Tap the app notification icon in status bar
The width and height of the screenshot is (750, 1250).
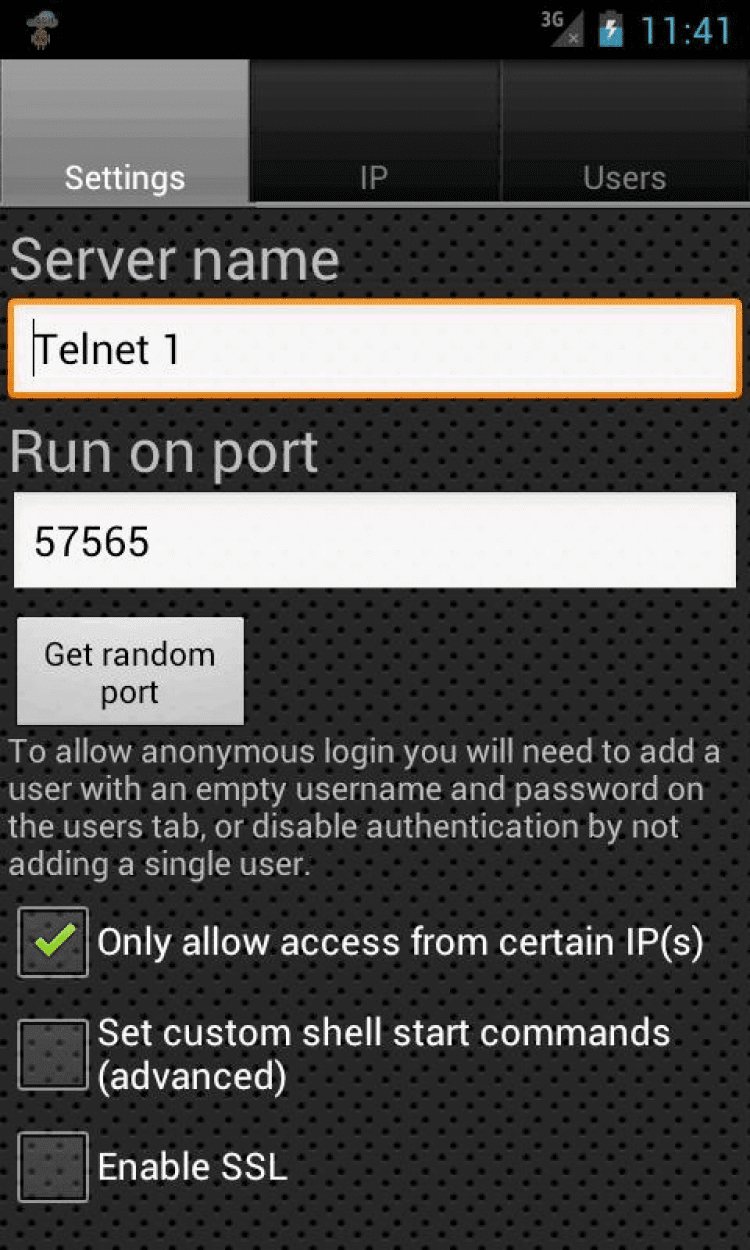point(41,30)
